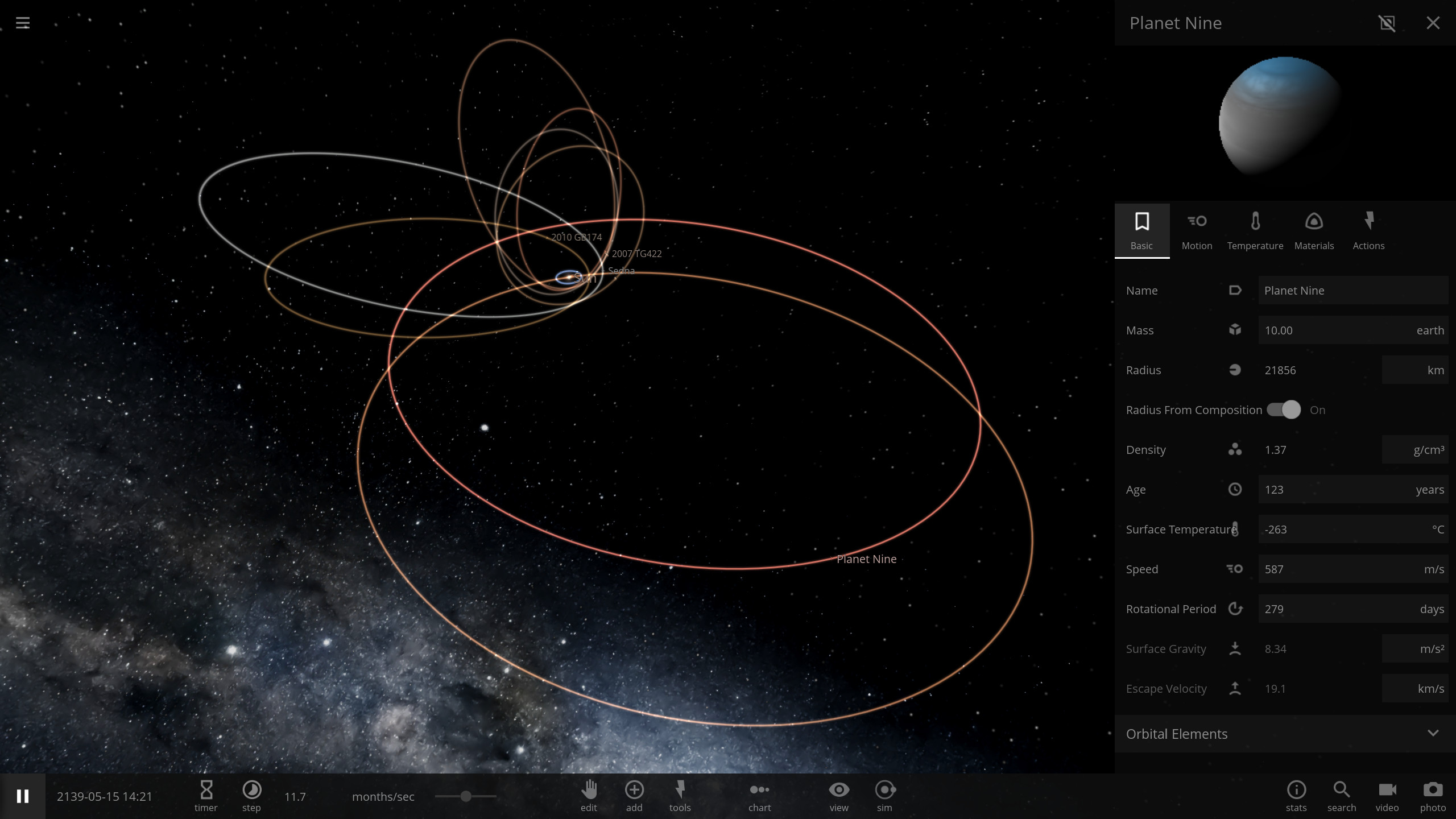This screenshot has height=819, width=1456.
Task: Switch to the Temperature tab
Action: point(1255,230)
